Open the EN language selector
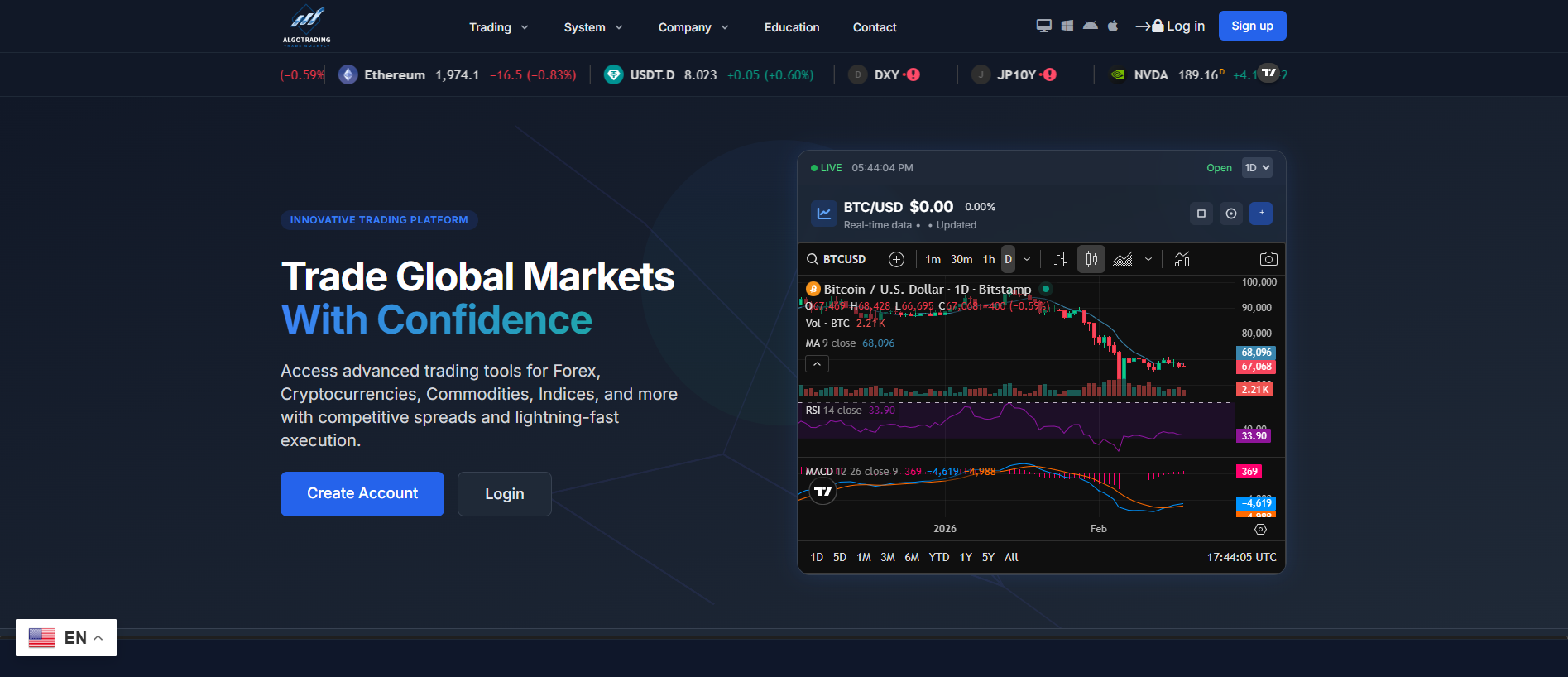The height and width of the screenshot is (677, 1568). (66, 638)
